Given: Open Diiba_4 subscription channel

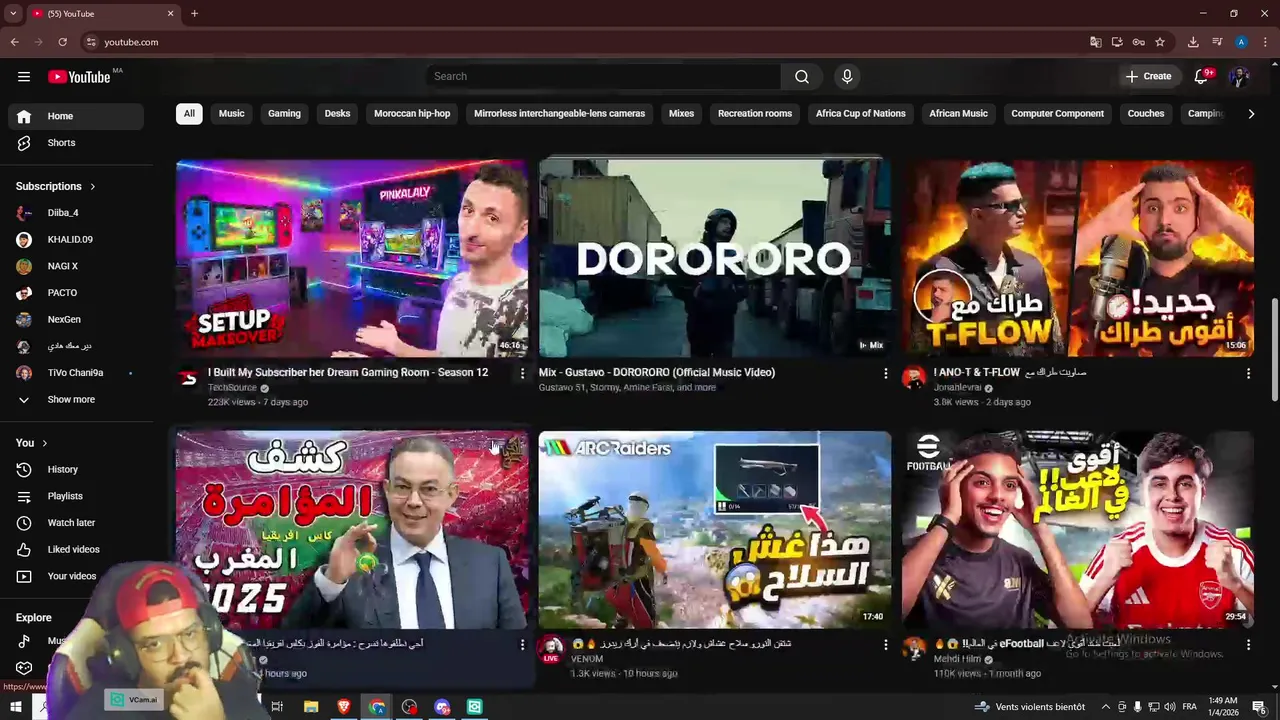Looking at the screenshot, I should [76, 213].
